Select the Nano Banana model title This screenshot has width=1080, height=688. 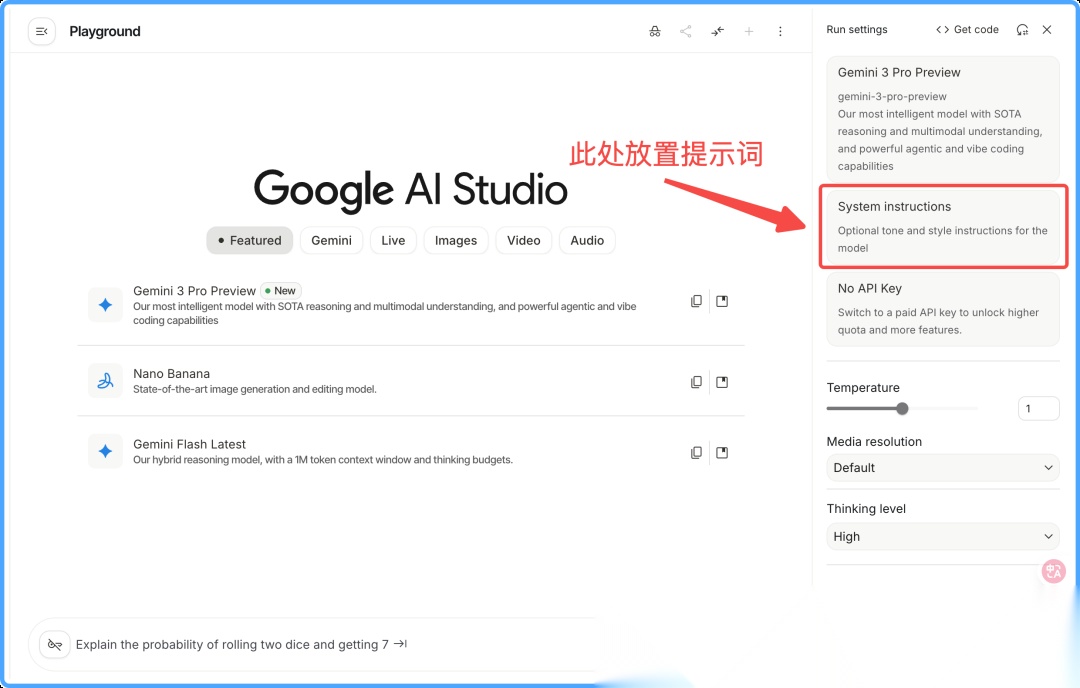click(x=172, y=373)
